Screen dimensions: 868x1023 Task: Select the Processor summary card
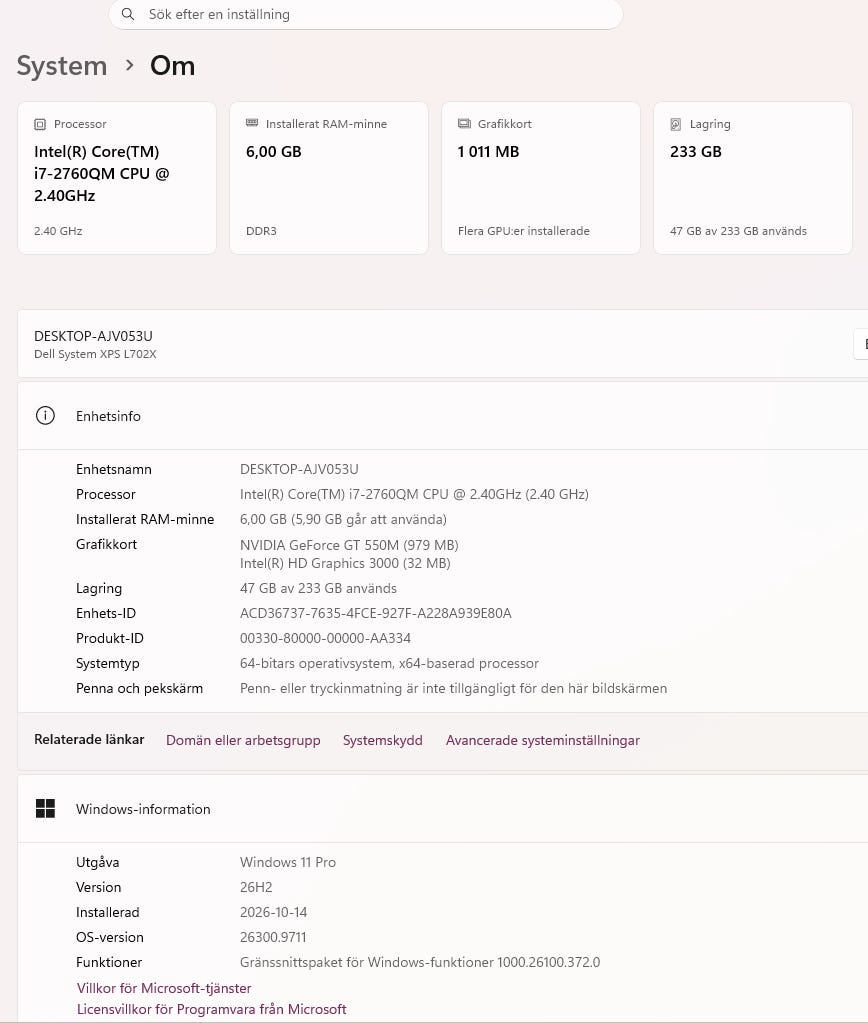pos(117,177)
